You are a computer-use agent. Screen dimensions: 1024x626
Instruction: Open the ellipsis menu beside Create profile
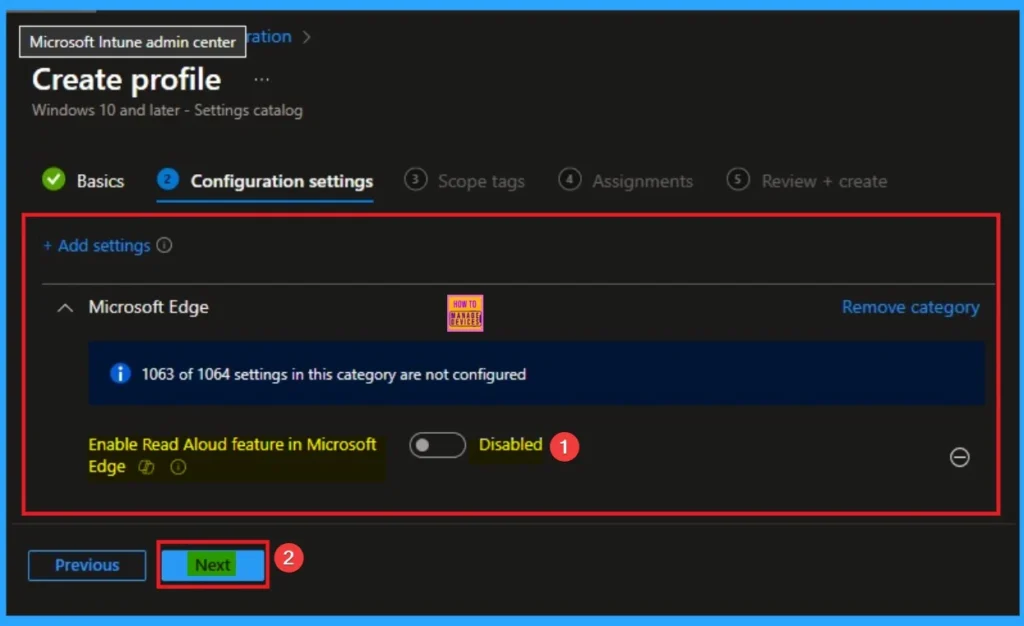[261, 80]
